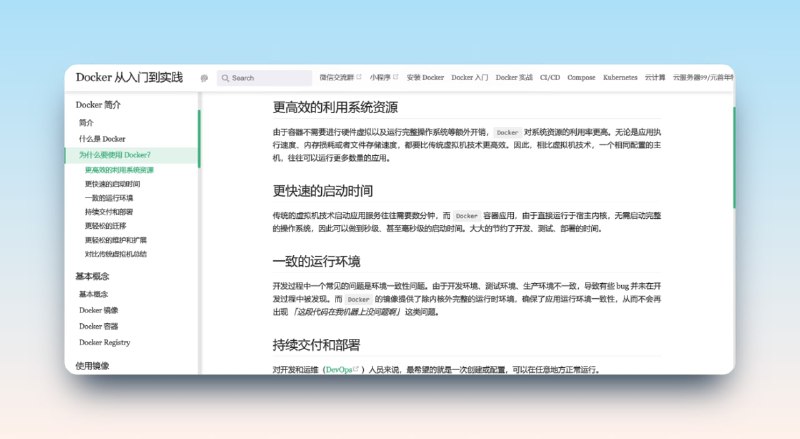The image size is (800, 439).
Task: Jump to sidebar anchor 持续交付和部署
Action: pyautogui.click(x=109, y=212)
